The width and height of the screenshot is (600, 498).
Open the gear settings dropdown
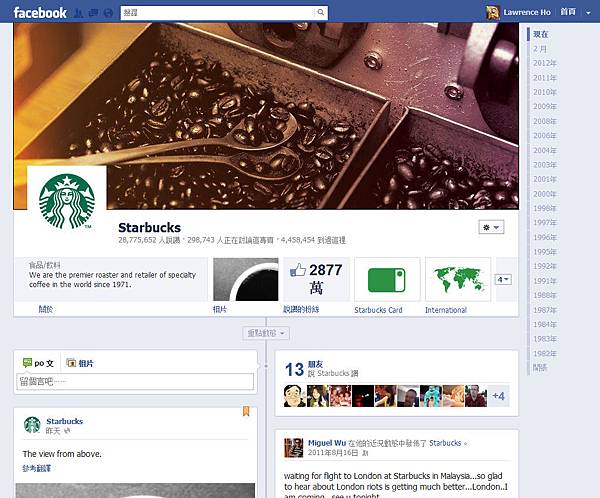491,227
